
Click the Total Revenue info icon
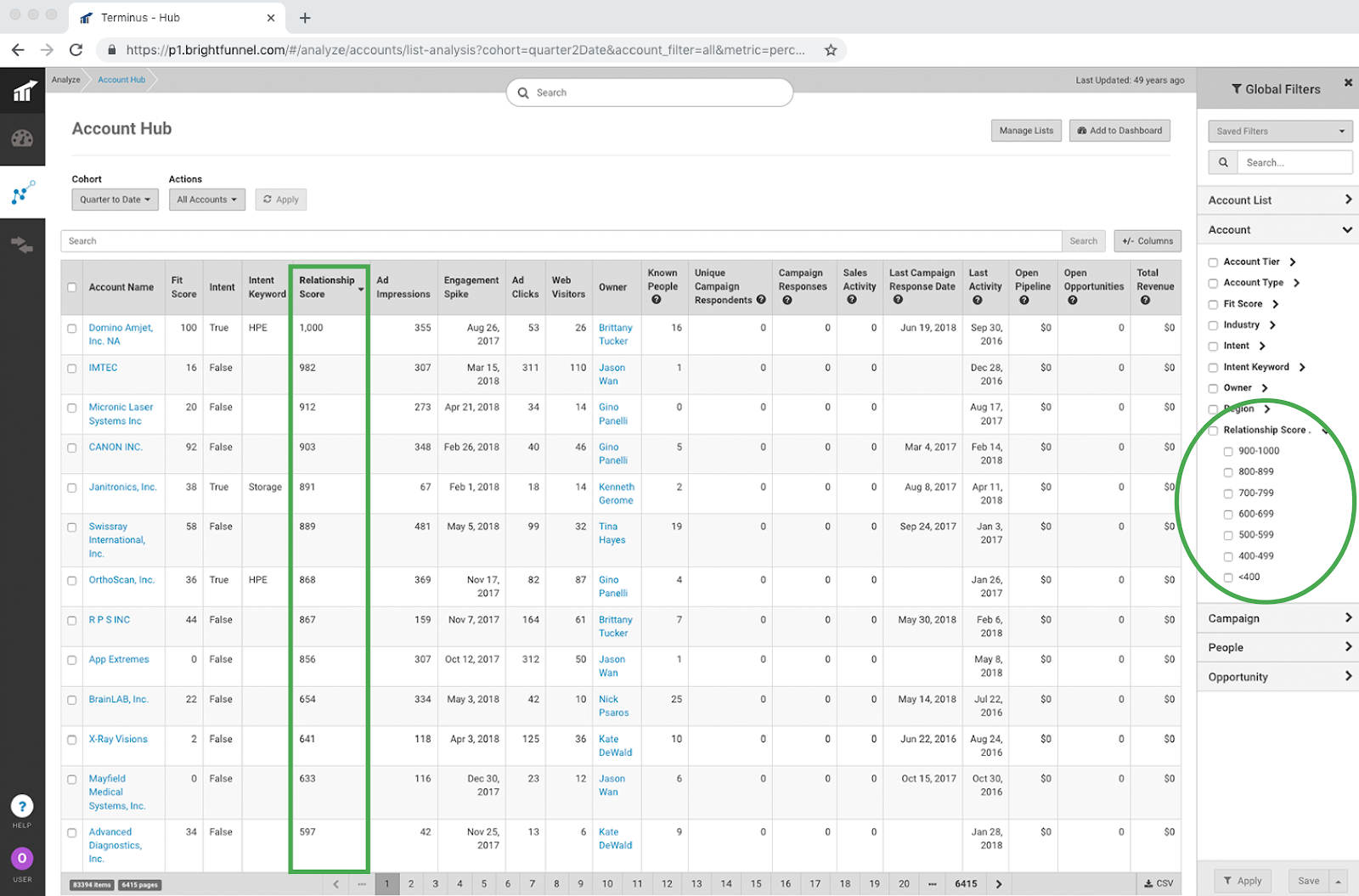click(x=1145, y=300)
